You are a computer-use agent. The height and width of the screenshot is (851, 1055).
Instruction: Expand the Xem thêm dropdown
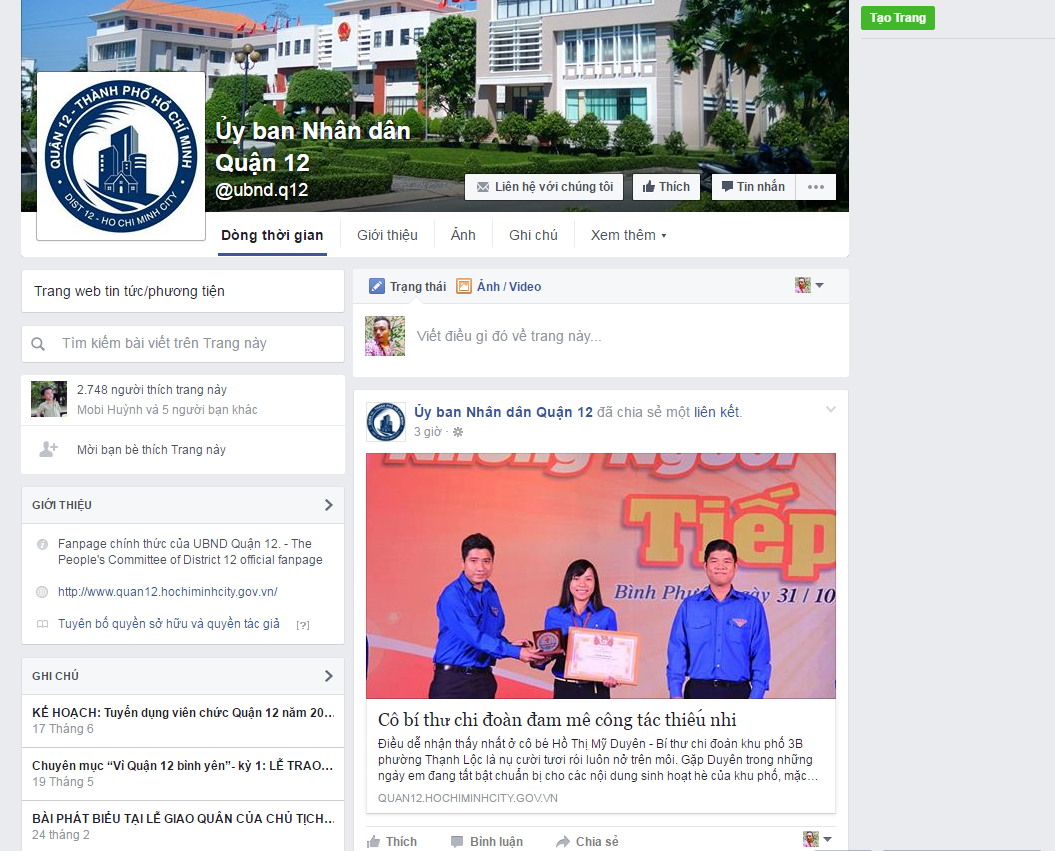click(x=628, y=235)
